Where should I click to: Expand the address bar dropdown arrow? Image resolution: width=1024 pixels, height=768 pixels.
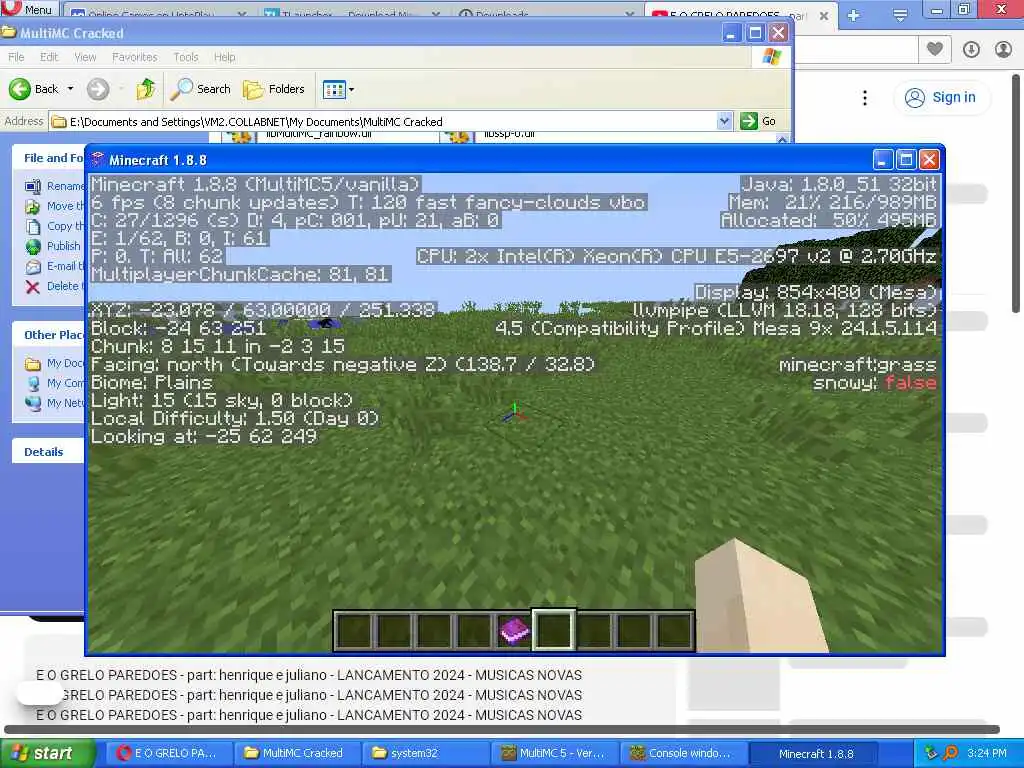tap(724, 121)
